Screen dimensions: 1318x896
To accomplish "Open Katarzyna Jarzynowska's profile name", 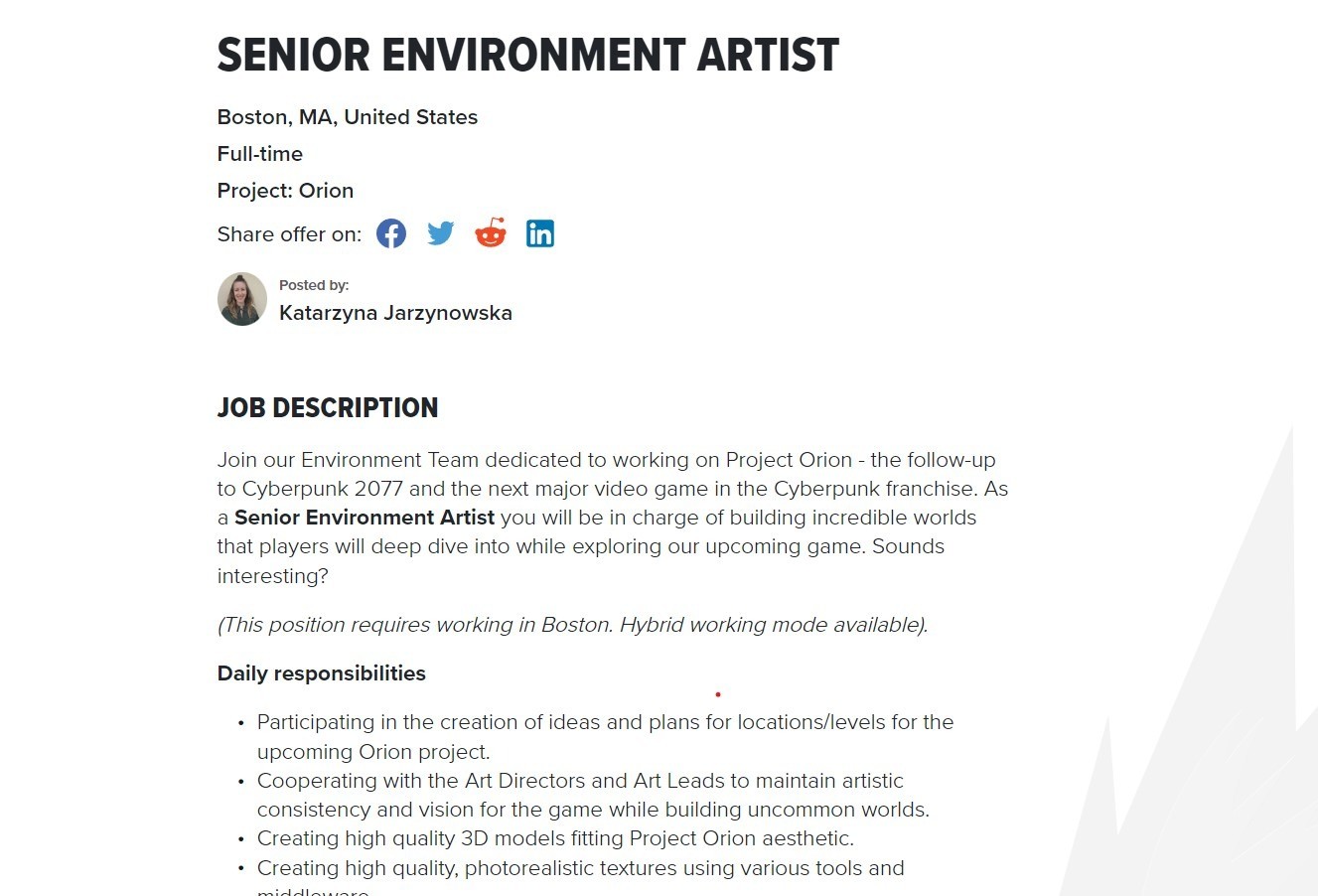I will 395,313.
